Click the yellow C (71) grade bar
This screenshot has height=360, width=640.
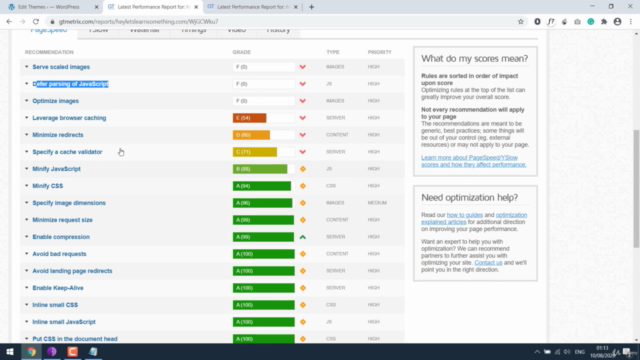point(255,152)
